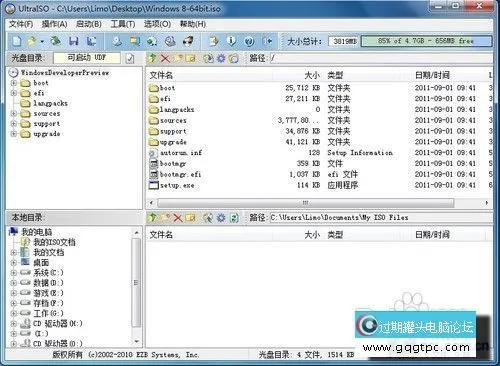This screenshot has width=500, height=366.
Task: Click the local tree vertical scrollbar thumb
Action: pos(136,283)
